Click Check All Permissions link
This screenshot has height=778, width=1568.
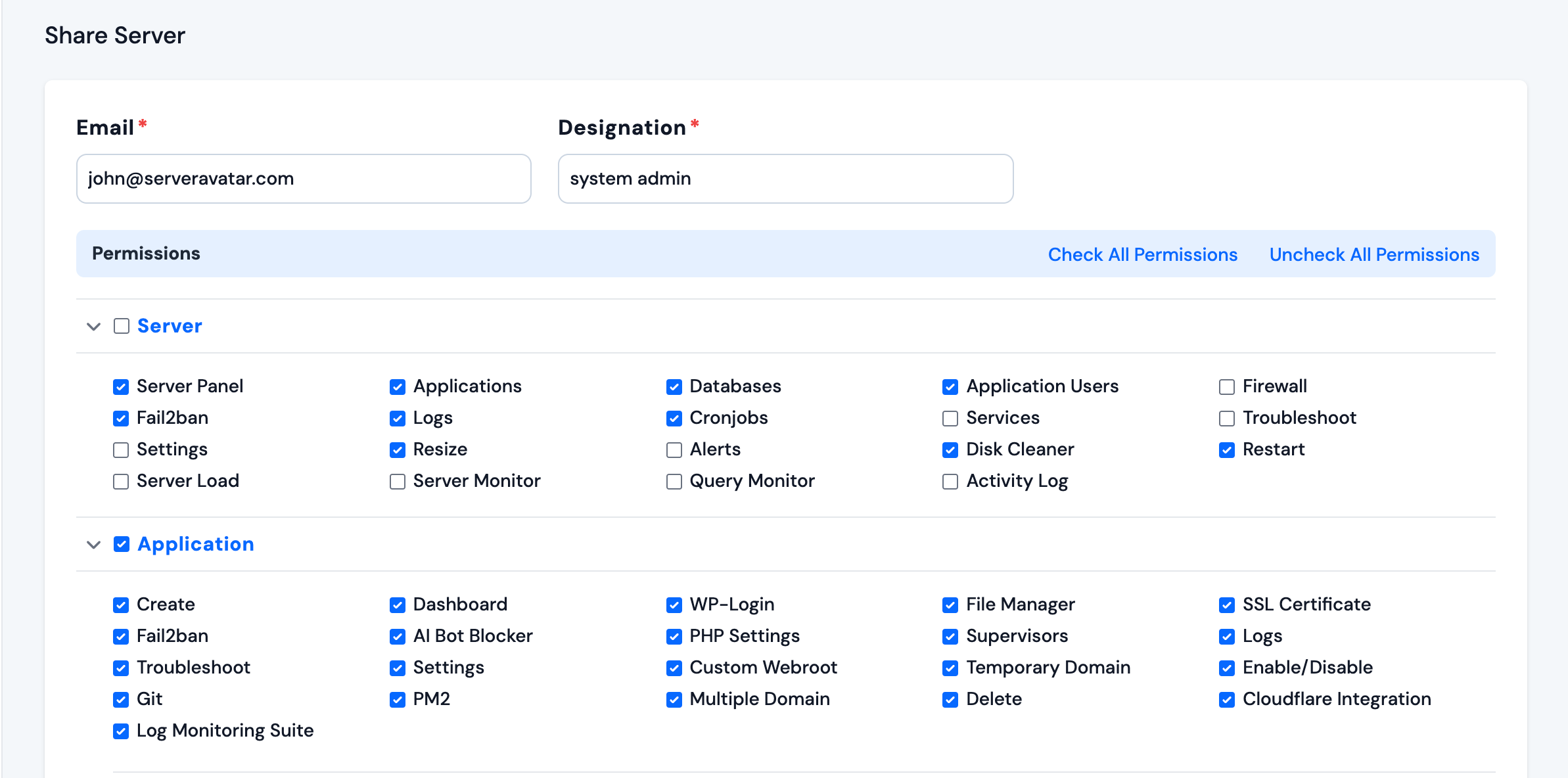tap(1142, 254)
